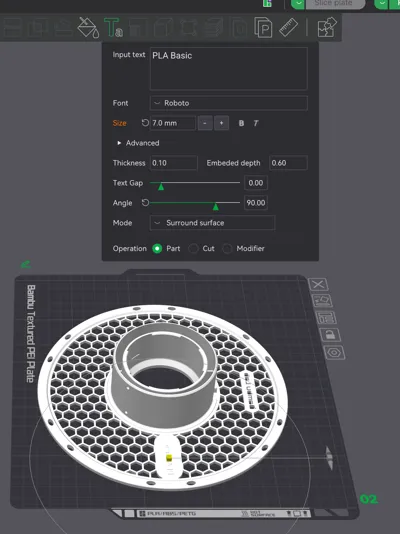Select the Measure ruler tool
The width and height of the screenshot is (400, 534).
point(289,27)
